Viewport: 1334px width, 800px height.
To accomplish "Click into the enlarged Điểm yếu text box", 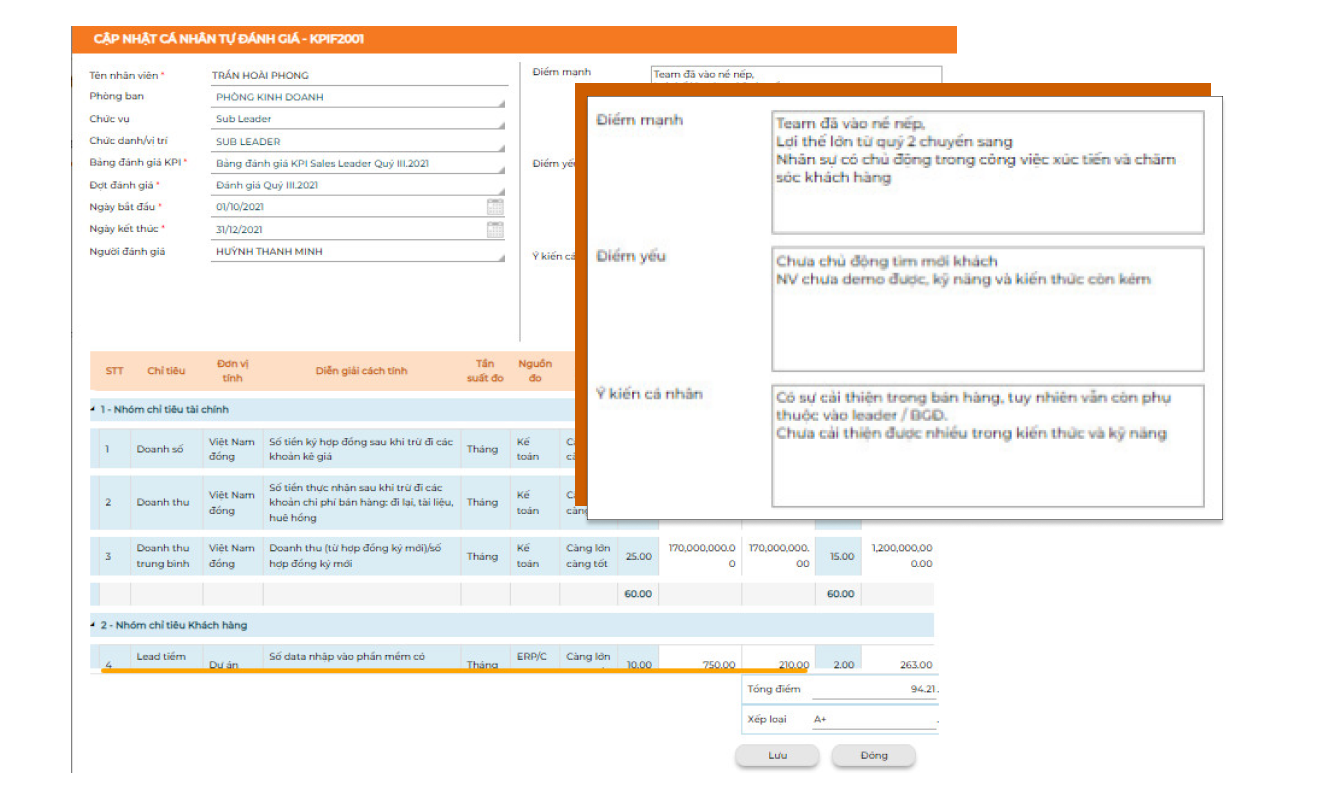I will 987,309.
